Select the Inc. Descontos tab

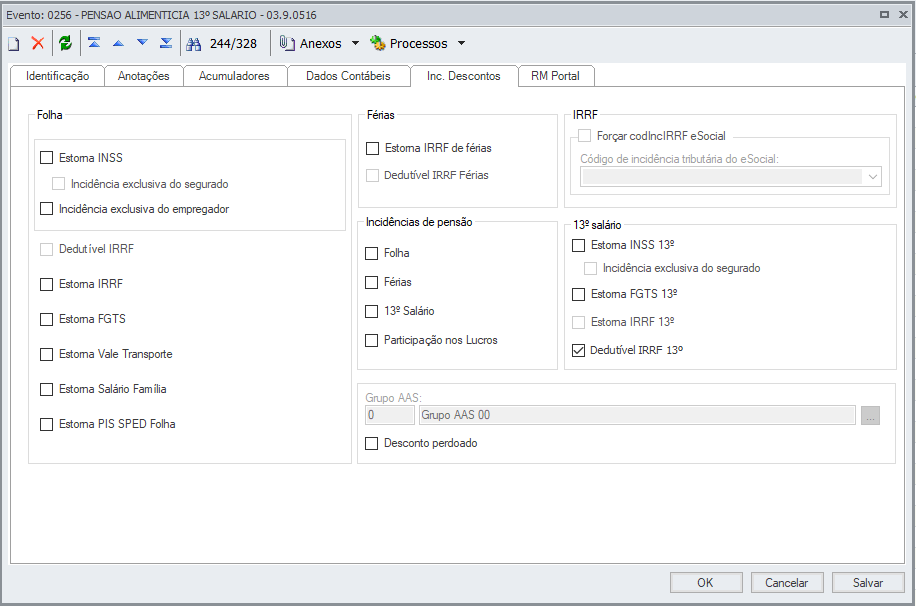[464, 76]
